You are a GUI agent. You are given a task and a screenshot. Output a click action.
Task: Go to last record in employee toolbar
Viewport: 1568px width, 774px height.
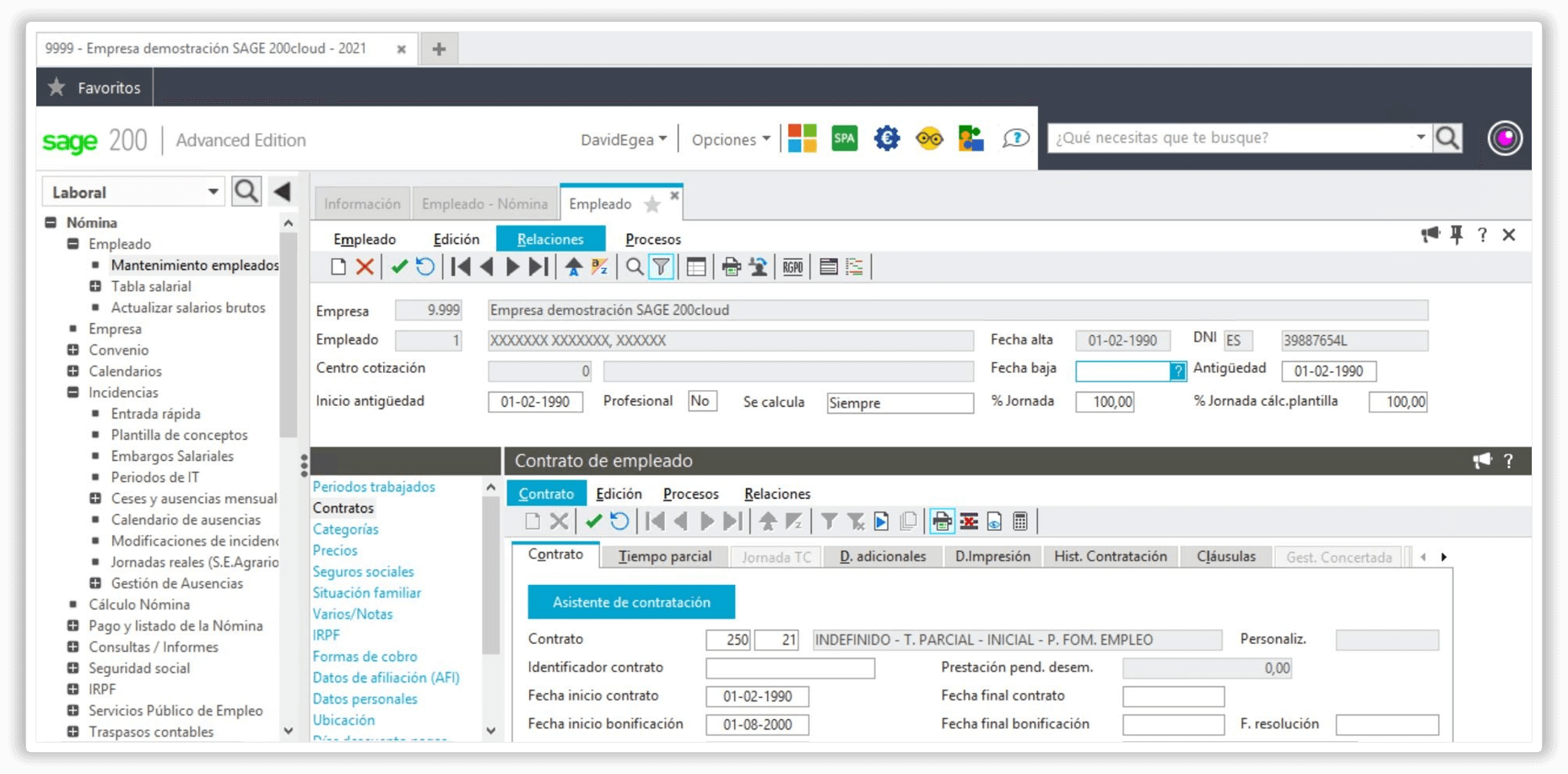pyautogui.click(x=538, y=268)
